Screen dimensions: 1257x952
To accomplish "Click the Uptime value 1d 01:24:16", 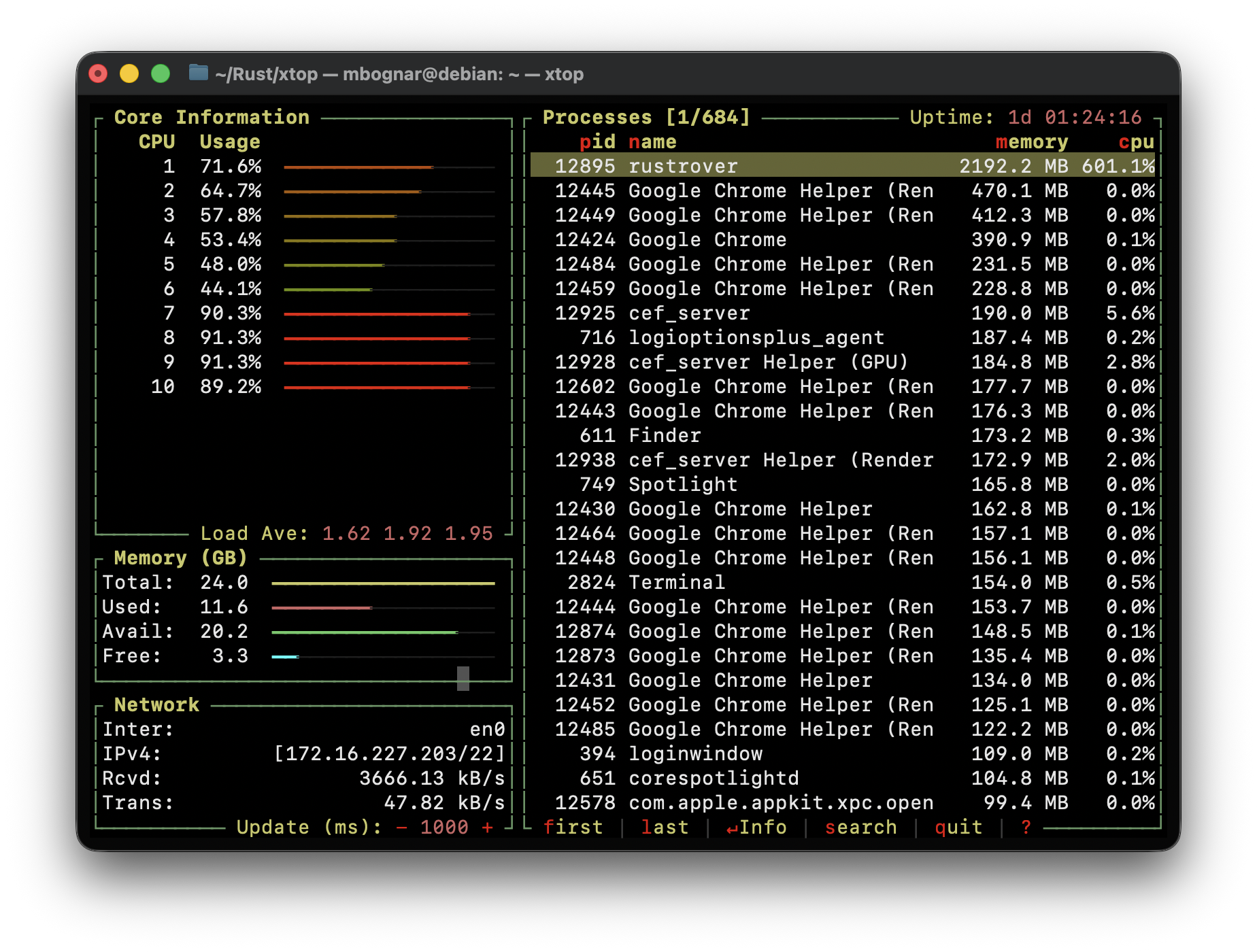I will pos(1075,117).
